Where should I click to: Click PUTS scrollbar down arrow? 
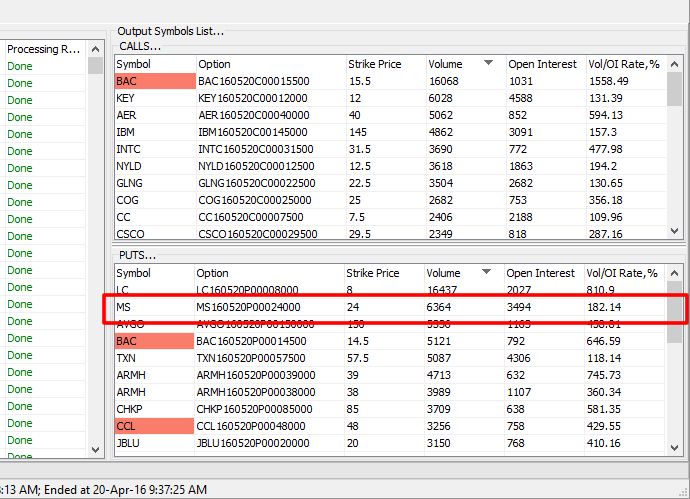click(x=674, y=448)
